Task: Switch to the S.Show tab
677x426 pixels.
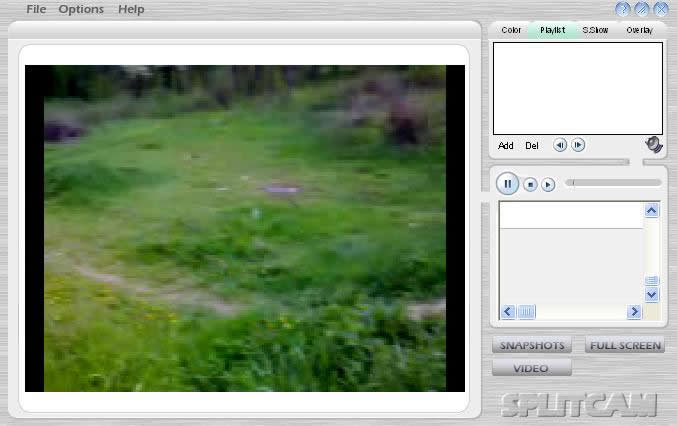Action: click(596, 30)
